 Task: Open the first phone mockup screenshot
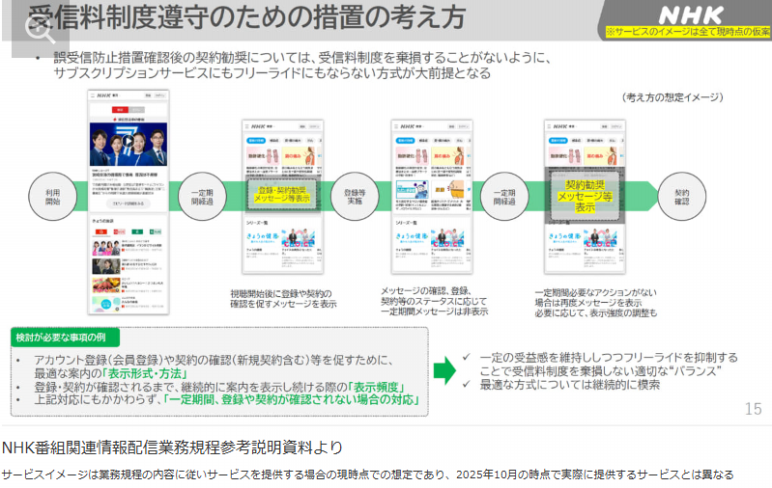[126, 190]
